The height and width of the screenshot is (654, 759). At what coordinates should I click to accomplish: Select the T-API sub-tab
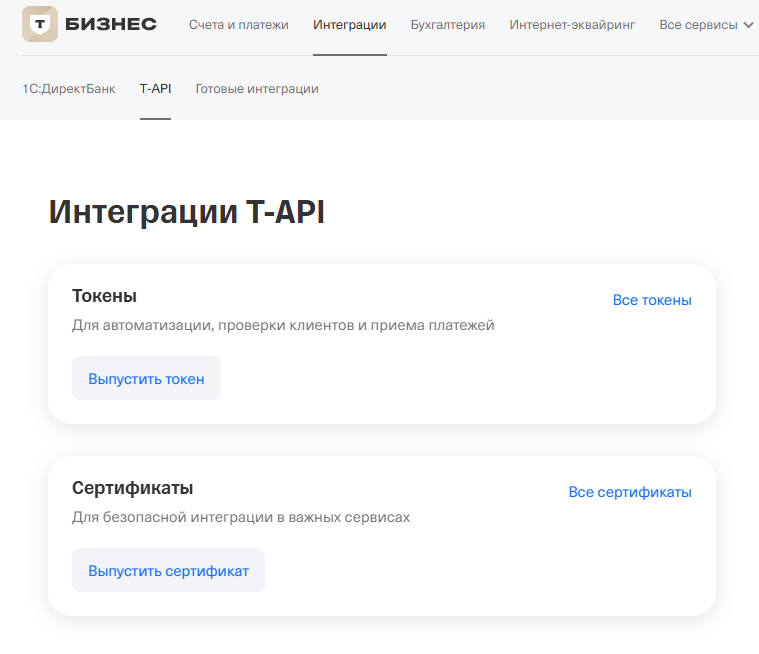click(x=155, y=89)
